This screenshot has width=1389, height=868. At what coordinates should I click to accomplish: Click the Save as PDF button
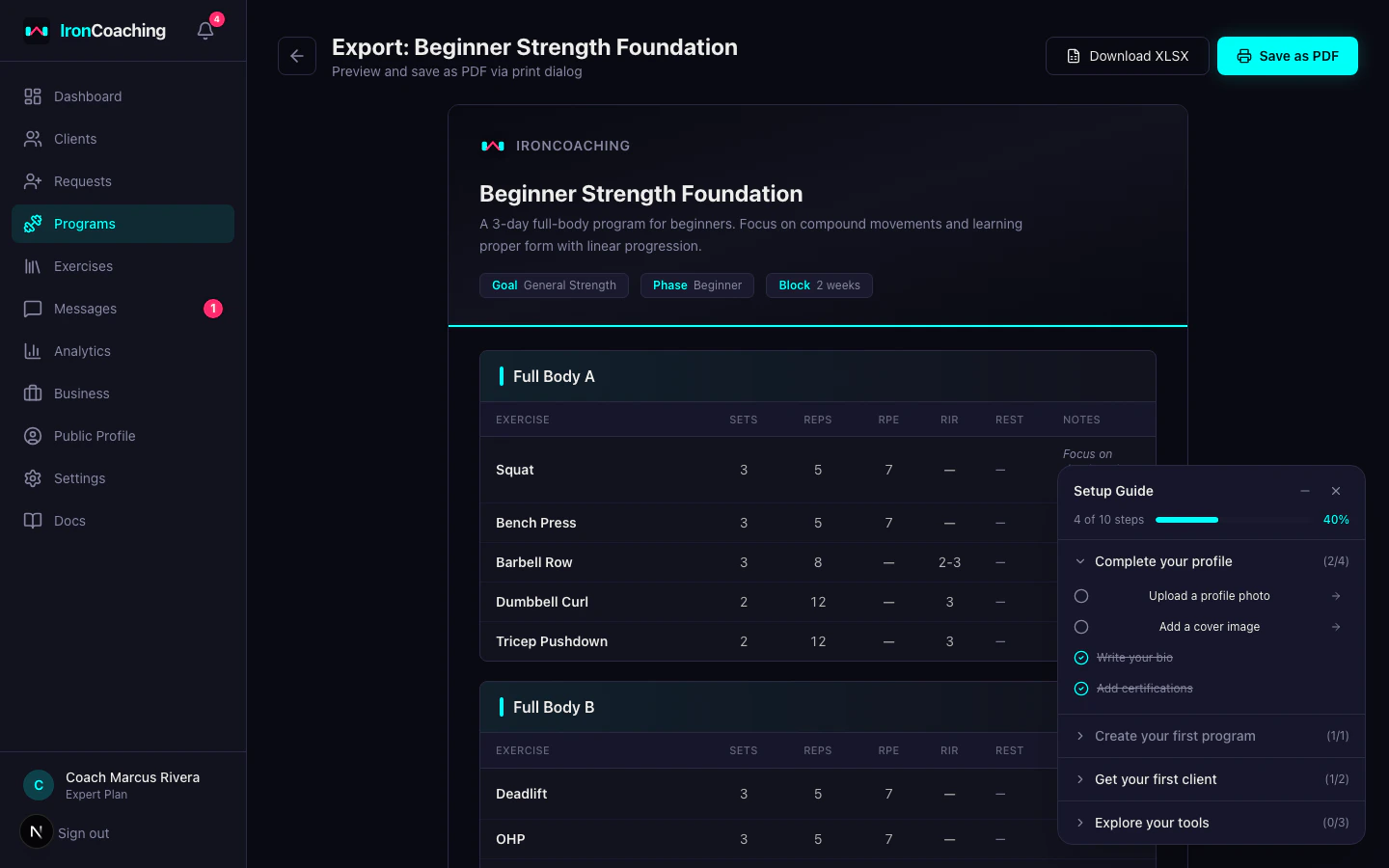[1287, 56]
